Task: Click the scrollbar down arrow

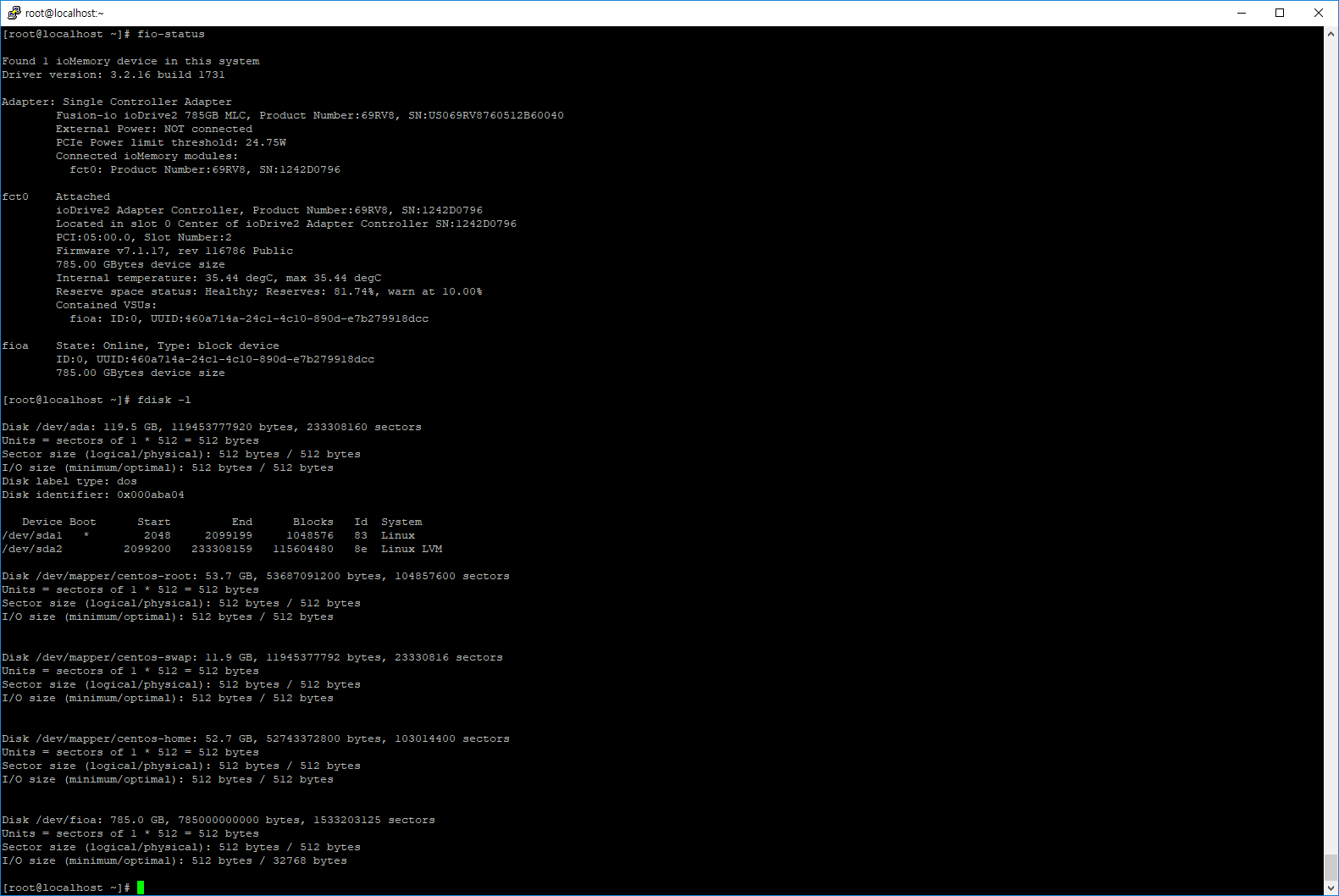Action: pos(1331,888)
